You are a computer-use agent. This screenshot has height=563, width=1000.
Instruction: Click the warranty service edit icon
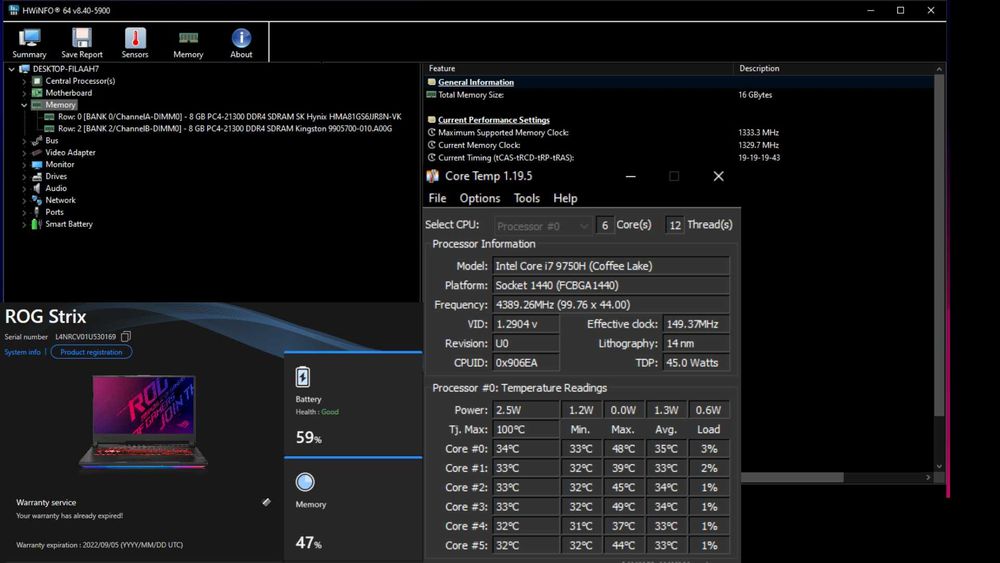pos(267,502)
